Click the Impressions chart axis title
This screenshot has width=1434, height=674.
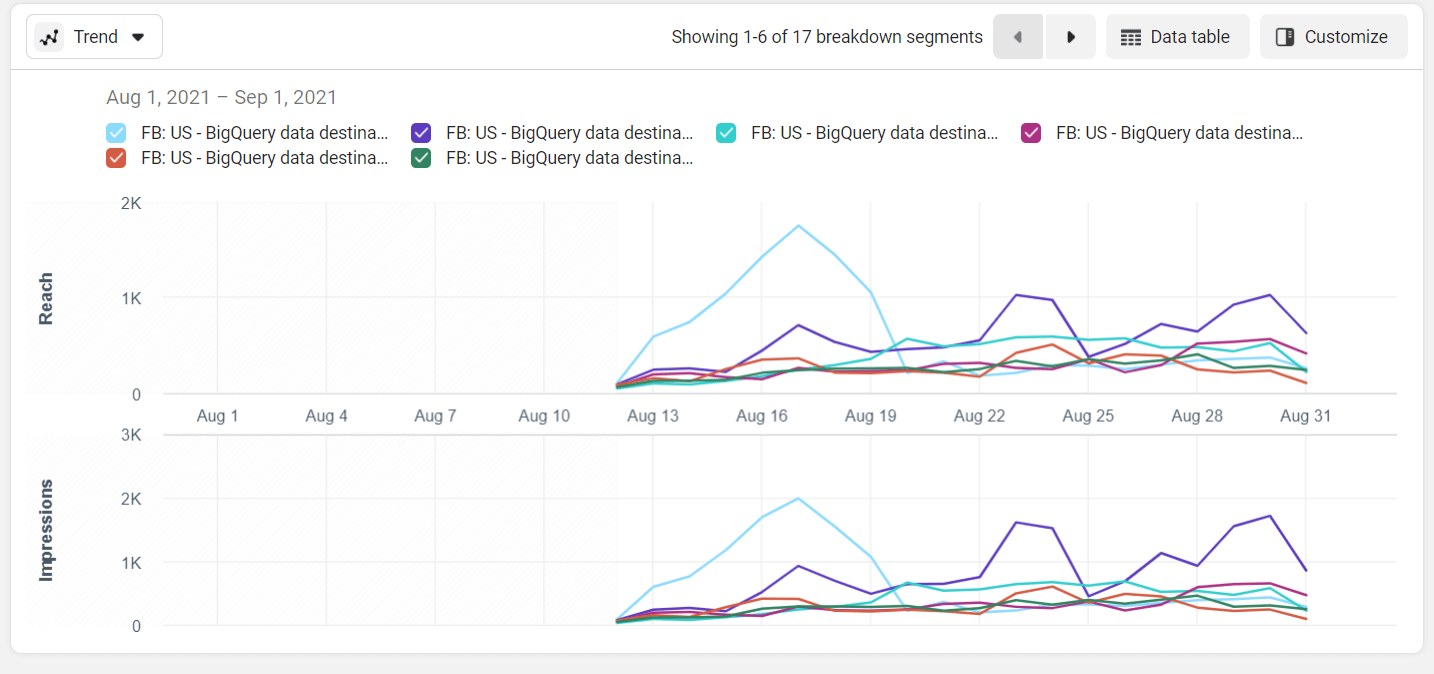click(46, 530)
